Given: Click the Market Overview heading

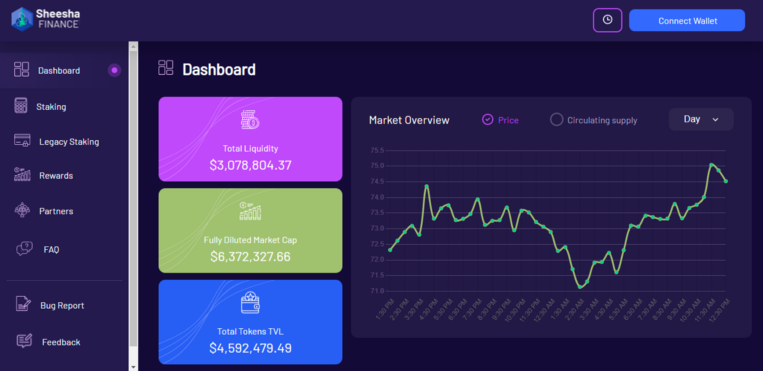Looking at the screenshot, I should coord(409,120).
